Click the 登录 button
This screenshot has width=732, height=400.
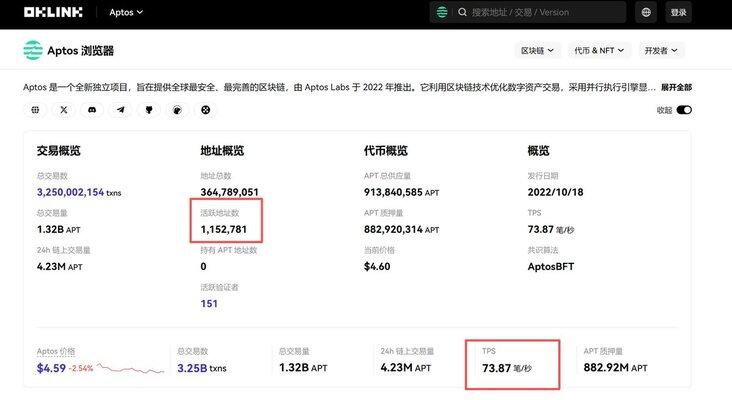(x=678, y=12)
